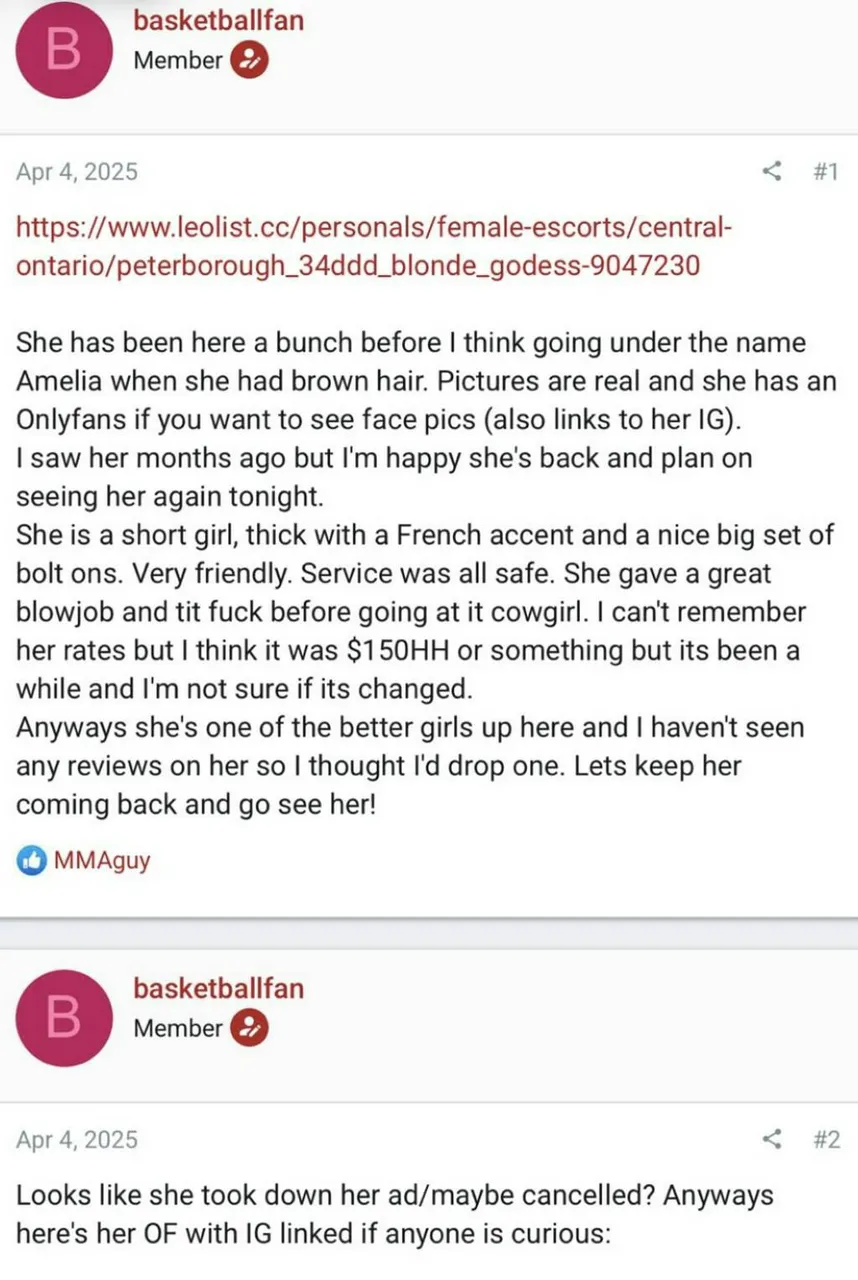The image size is (858, 1280).
Task: Open the permalink labeled #2
Action: coord(828,1139)
